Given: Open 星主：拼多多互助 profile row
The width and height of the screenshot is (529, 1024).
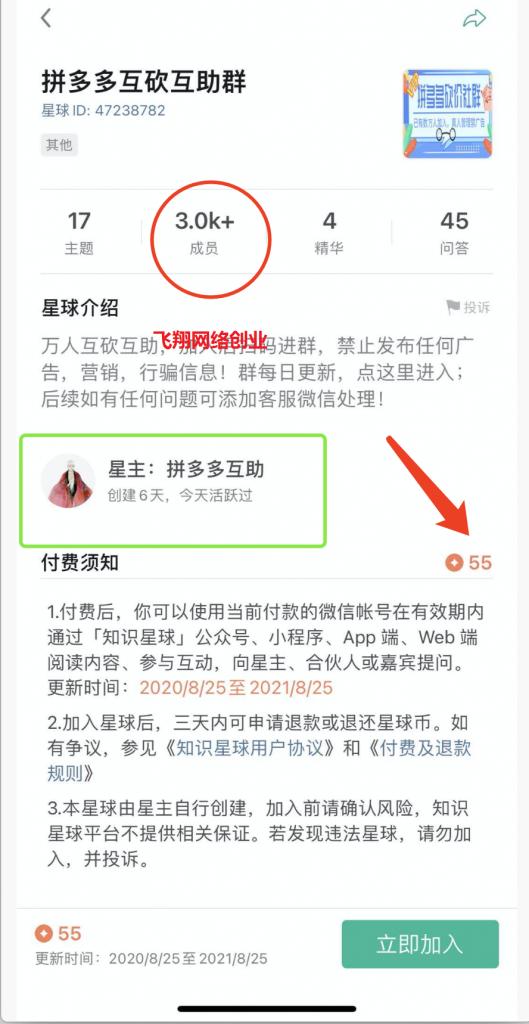Looking at the screenshot, I should click(173, 490).
